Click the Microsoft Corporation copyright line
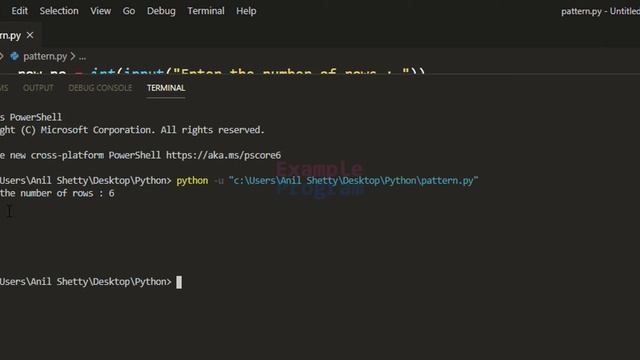 pos(132,130)
